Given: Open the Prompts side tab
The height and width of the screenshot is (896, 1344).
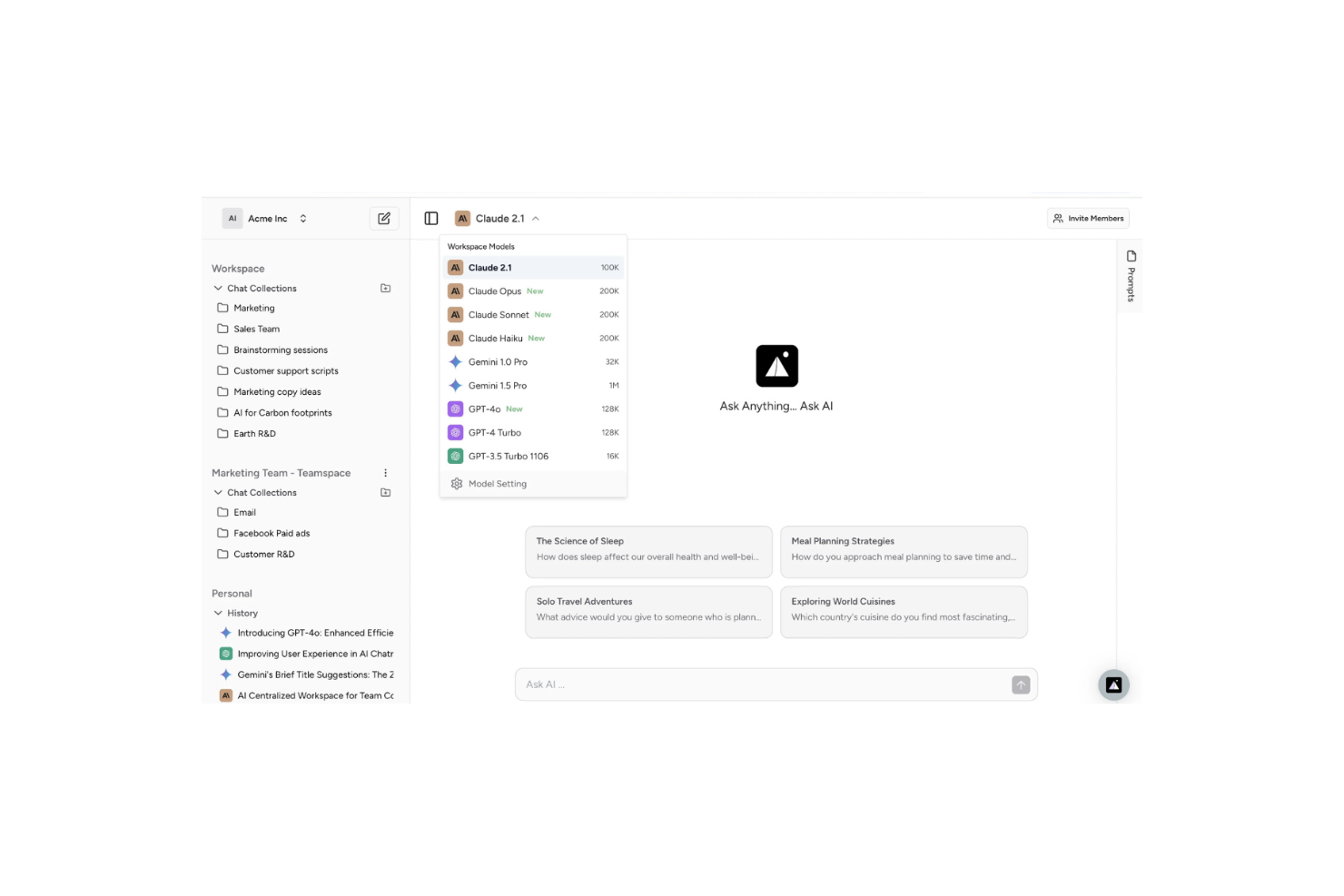Looking at the screenshot, I should click(1131, 276).
